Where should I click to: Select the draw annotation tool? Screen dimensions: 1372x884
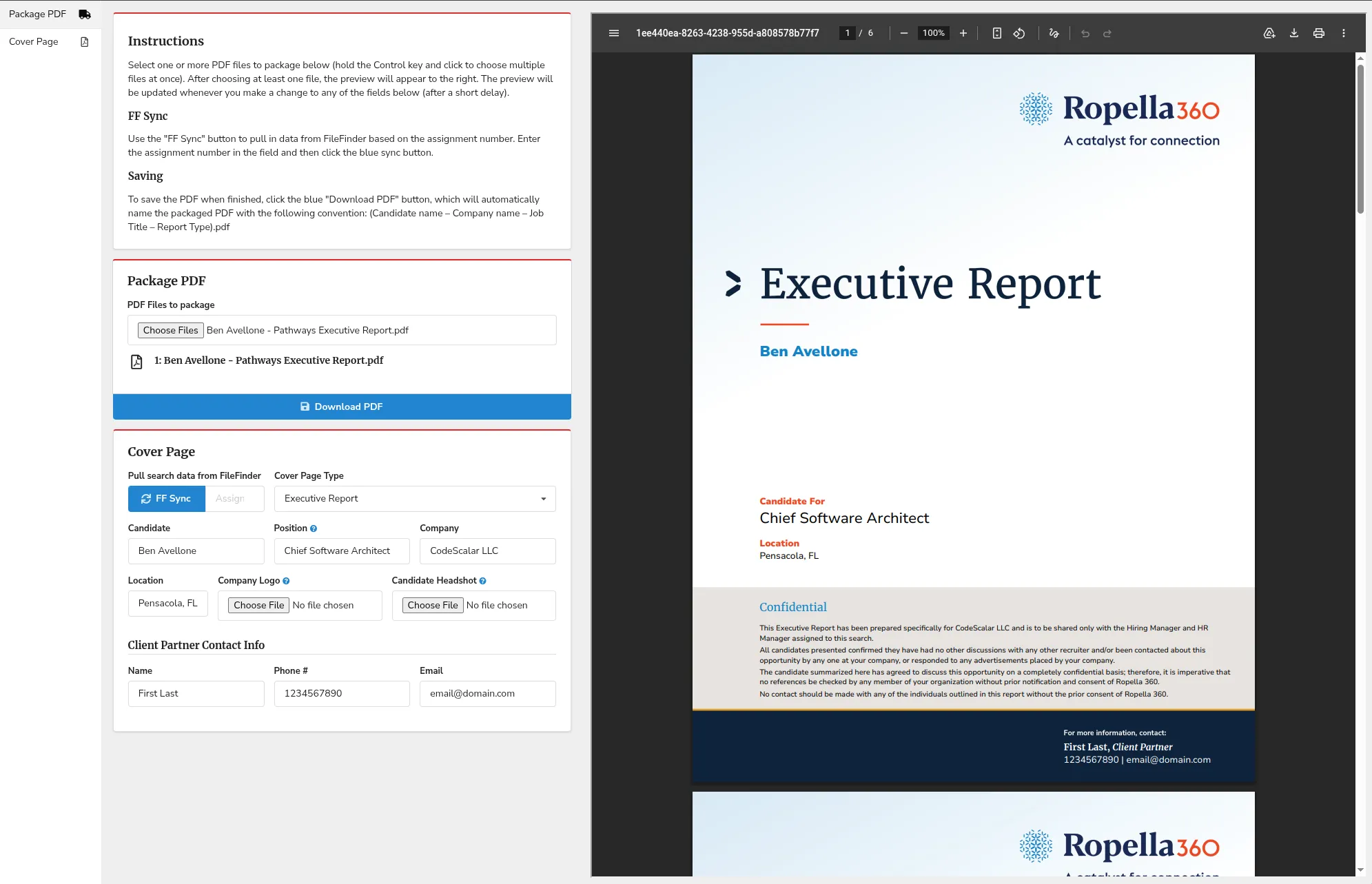coord(1054,33)
